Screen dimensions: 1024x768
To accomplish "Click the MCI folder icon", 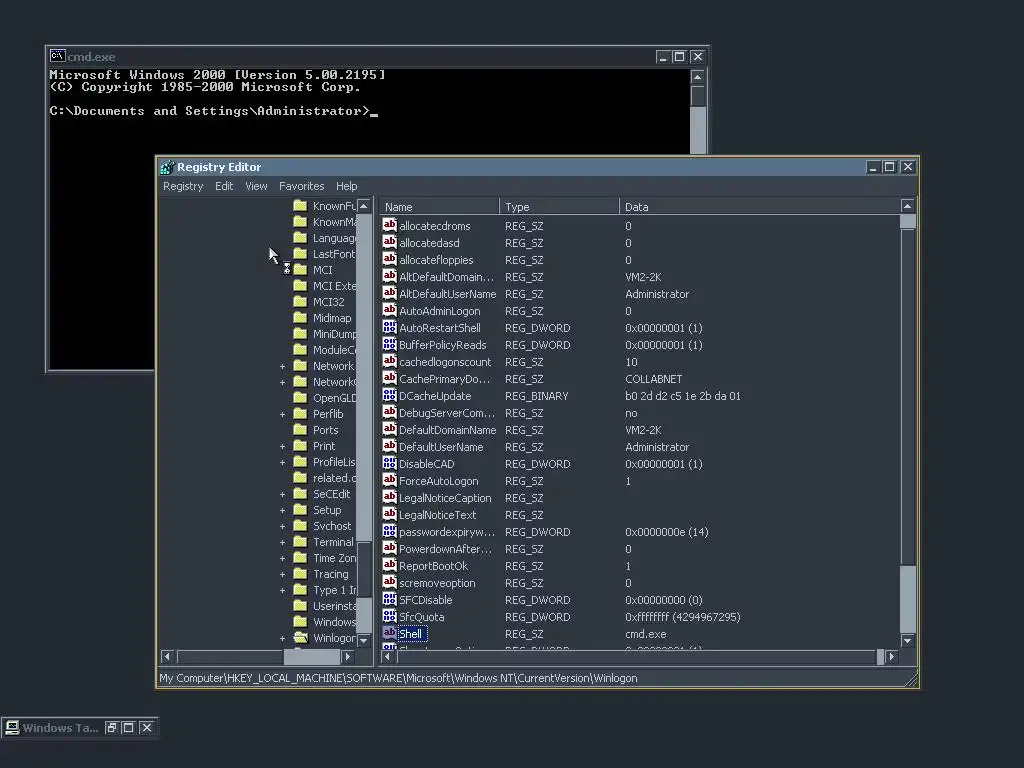I will pos(300,270).
